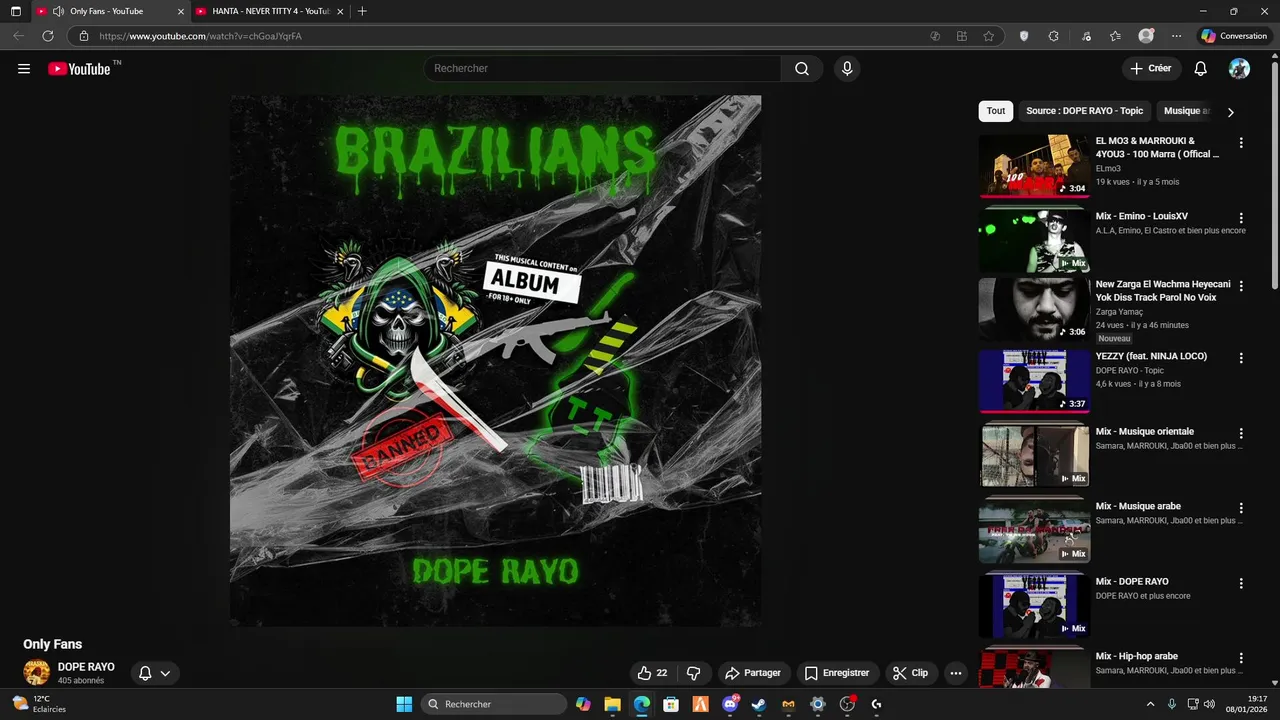The image size is (1280, 720).
Task: Open the Settings and more ellipsis menu
Action: [1176, 36]
